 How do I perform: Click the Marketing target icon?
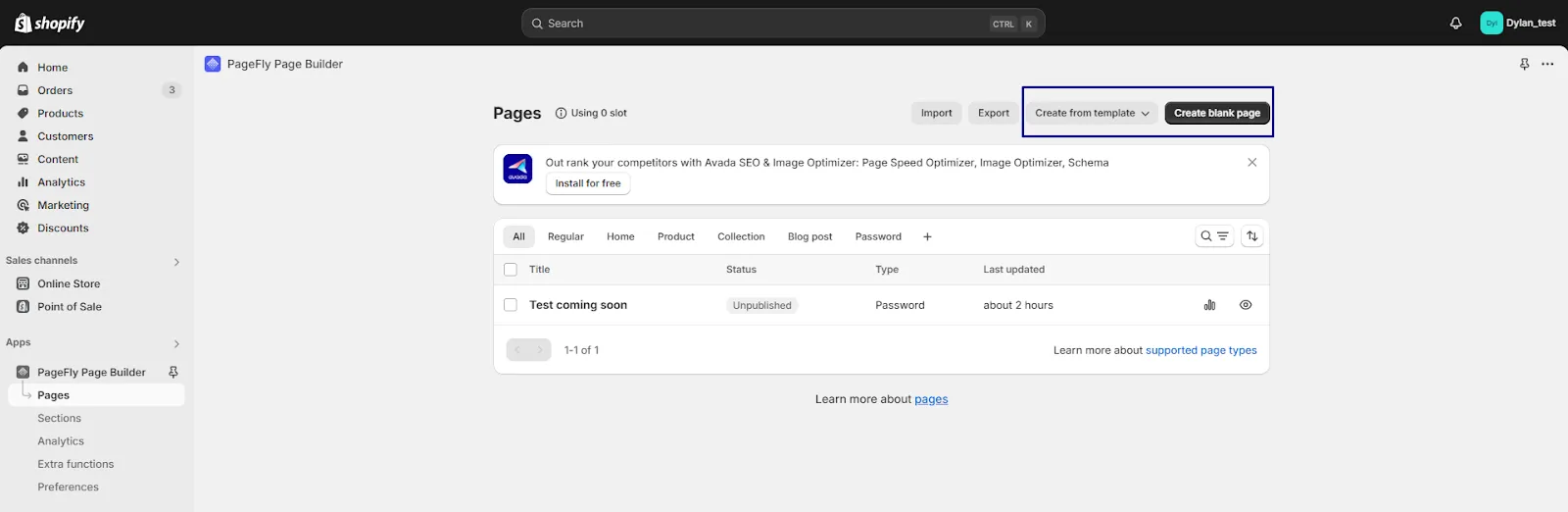(x=23, y=205)
